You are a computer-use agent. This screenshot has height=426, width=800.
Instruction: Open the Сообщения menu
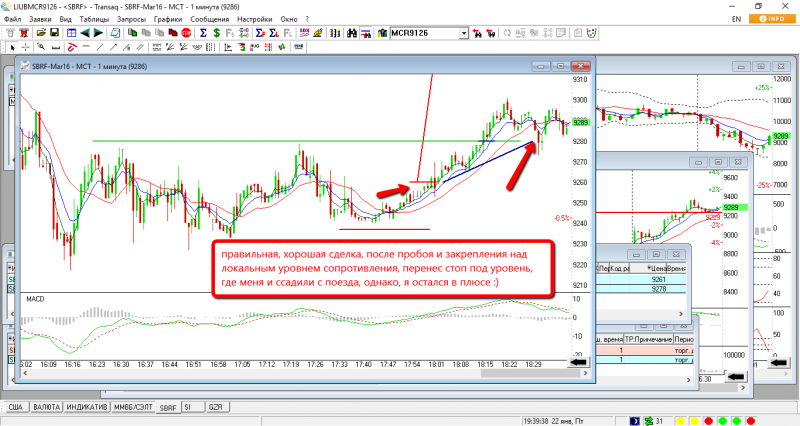[210, 19]
